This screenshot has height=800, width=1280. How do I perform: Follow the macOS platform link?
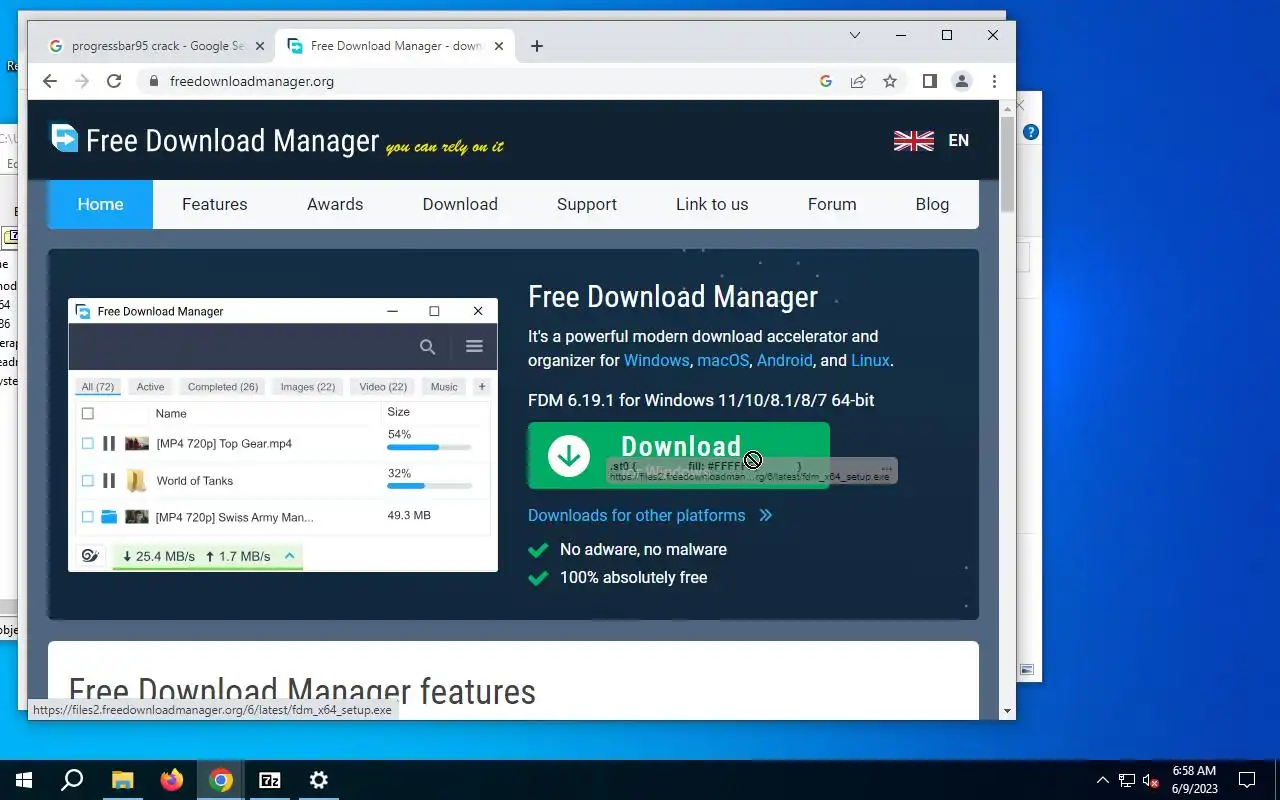coord(723,361)
